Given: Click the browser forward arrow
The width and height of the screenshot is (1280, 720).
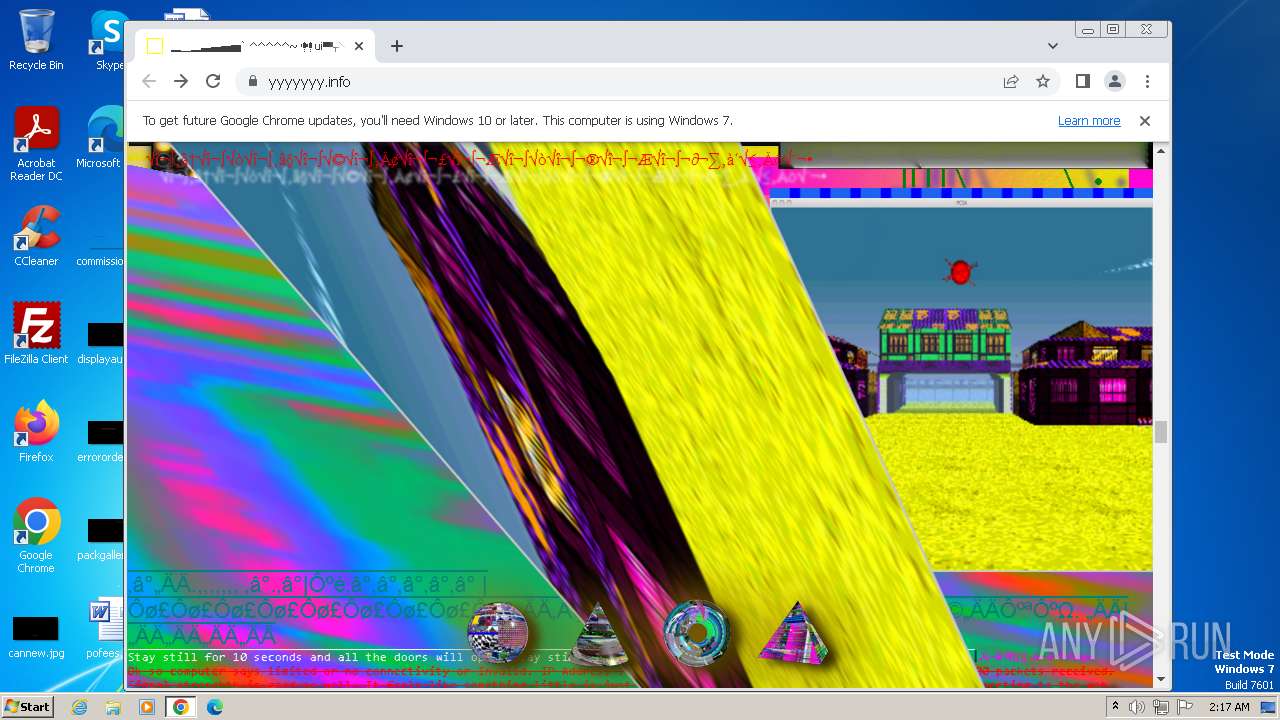Looking at the screenshot, I should (x=181, y=81).
